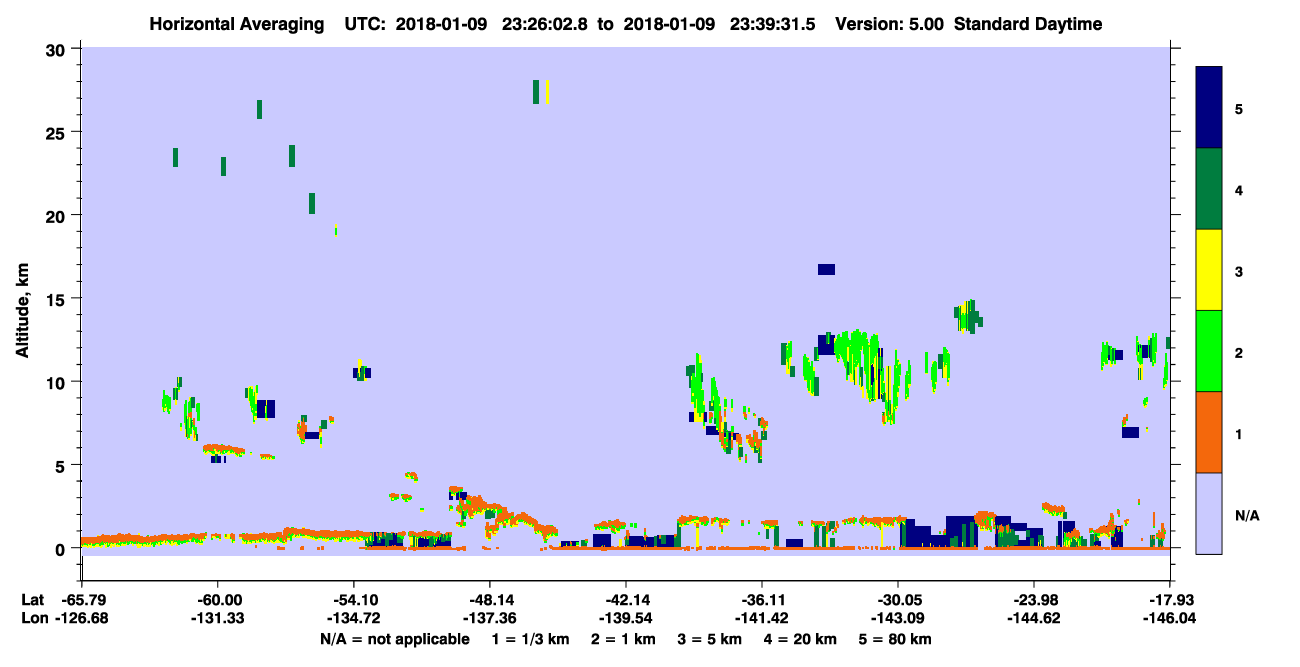Click the 'Lat' row label
1300x667 pixels.
(33, 600)
